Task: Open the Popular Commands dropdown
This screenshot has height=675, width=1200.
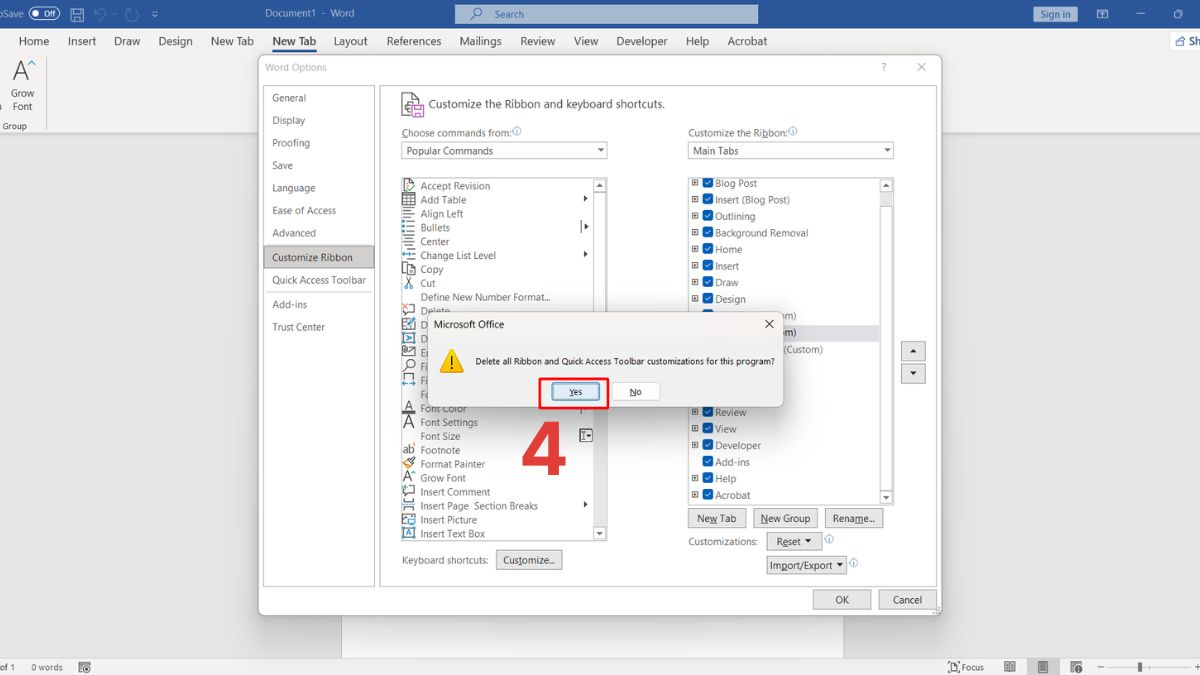Action: (504, 151)
